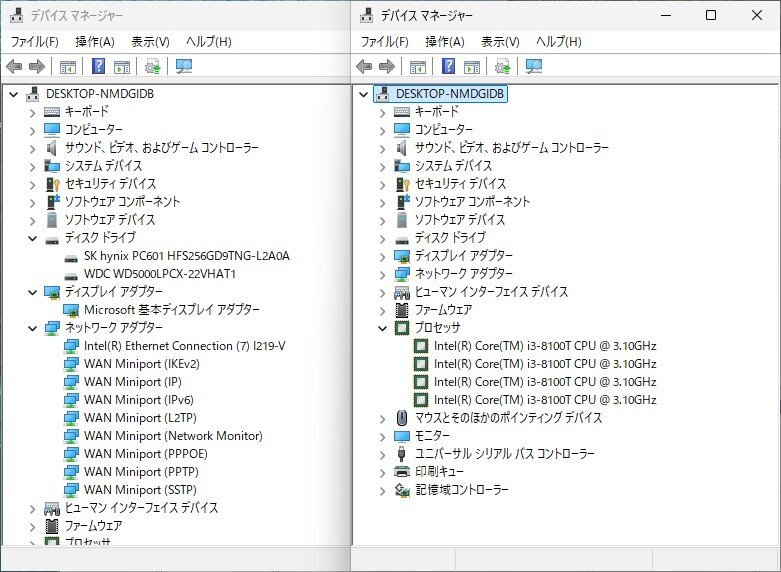Select last Intel Core i3-8100T processor entry
This screenshot has width=781, height=572.
pos(545,400)
